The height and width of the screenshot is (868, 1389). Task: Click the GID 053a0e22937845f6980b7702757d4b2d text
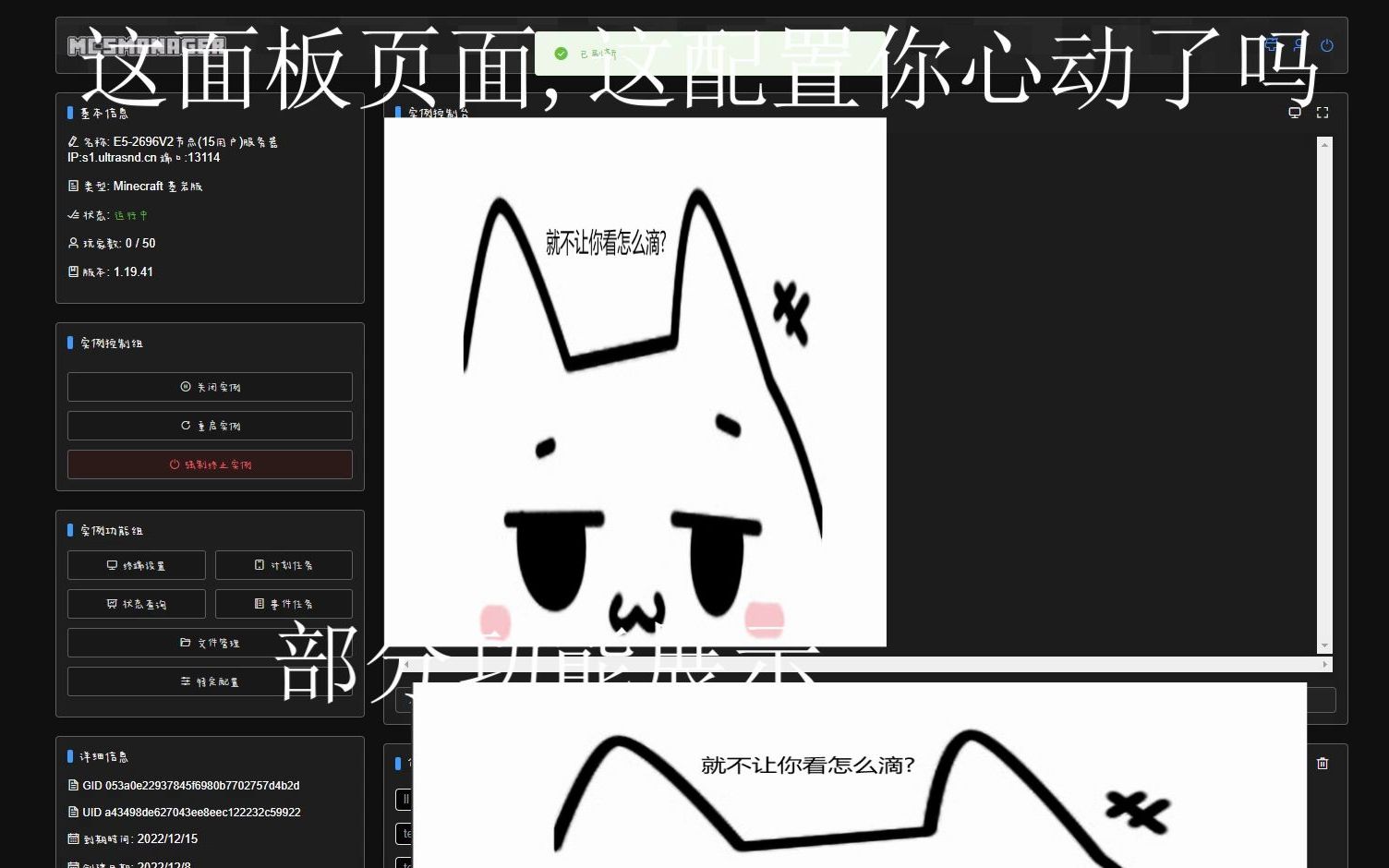coord(191,786)
